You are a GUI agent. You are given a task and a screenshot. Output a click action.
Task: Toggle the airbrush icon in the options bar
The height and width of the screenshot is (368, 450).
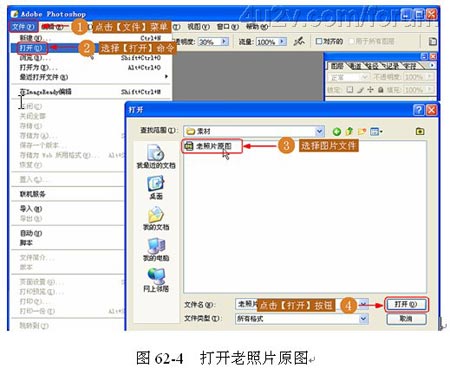pos(299,41)
